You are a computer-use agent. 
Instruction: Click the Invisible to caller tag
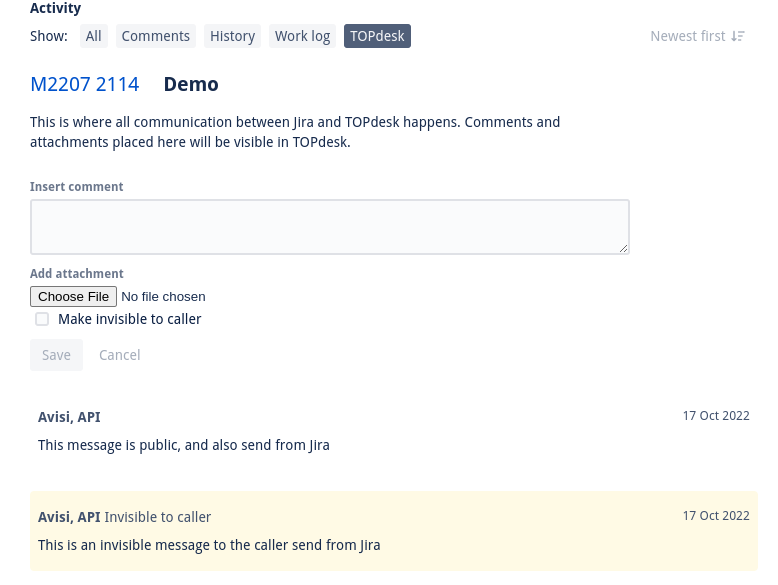click(x=158, y=517)
